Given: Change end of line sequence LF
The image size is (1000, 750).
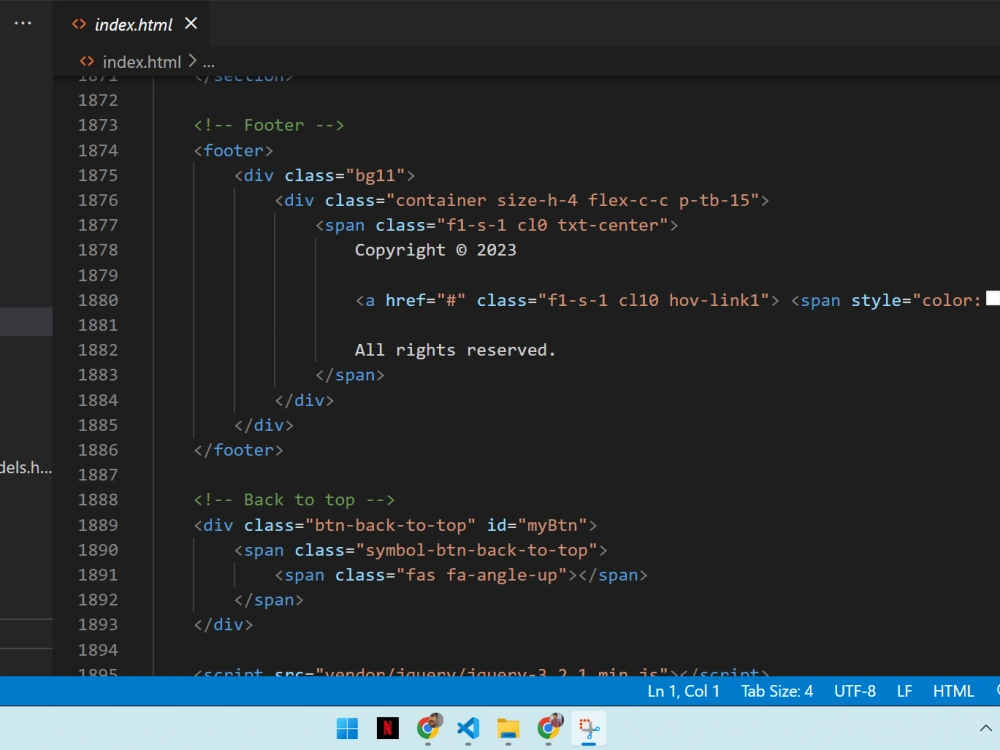Looking at the screenshot, I should pyautogui.click(x=904, y=691).
